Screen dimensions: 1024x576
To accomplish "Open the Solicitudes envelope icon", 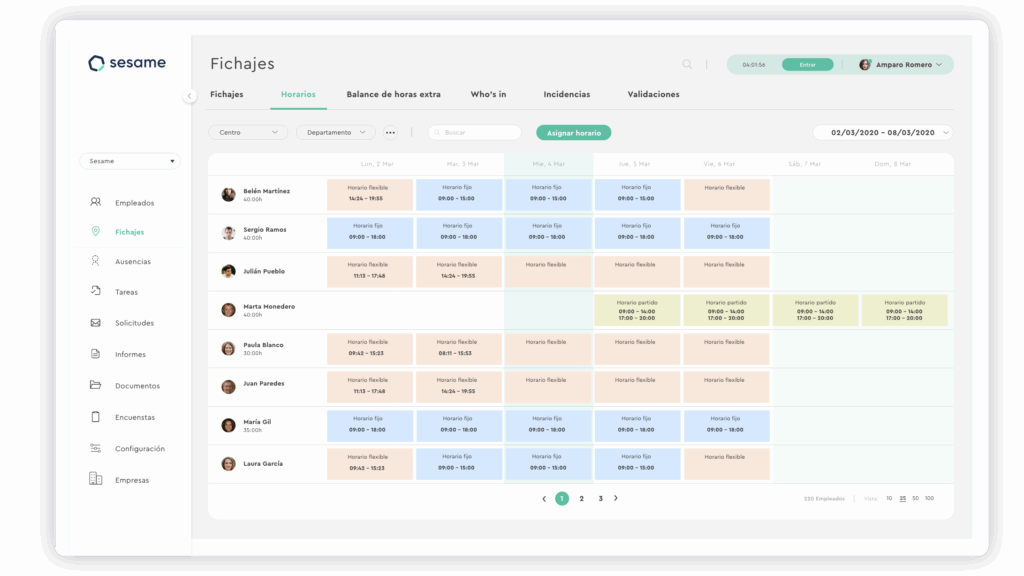I will [x=96, y=323].
